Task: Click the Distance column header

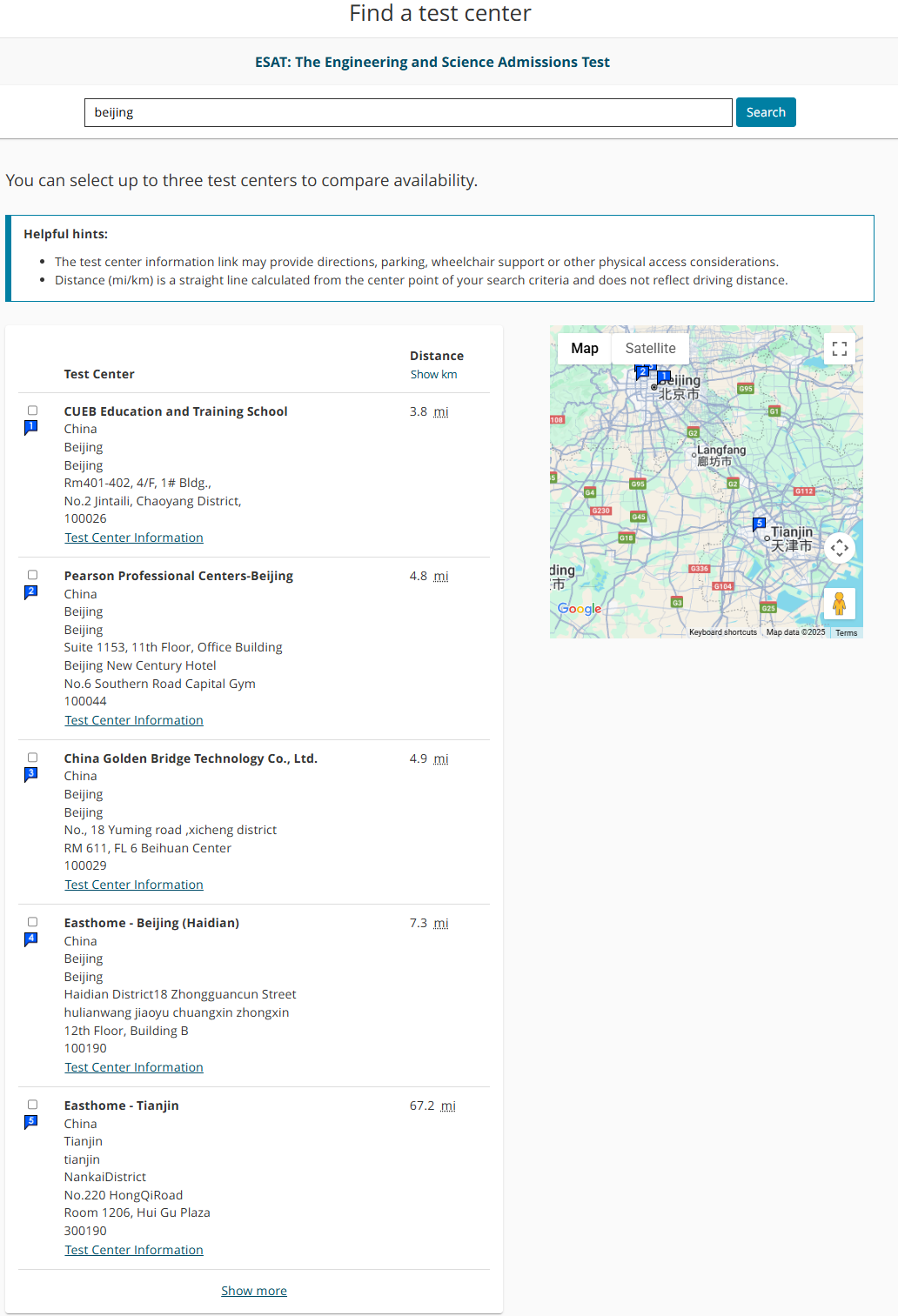Action: coord(437,356)
